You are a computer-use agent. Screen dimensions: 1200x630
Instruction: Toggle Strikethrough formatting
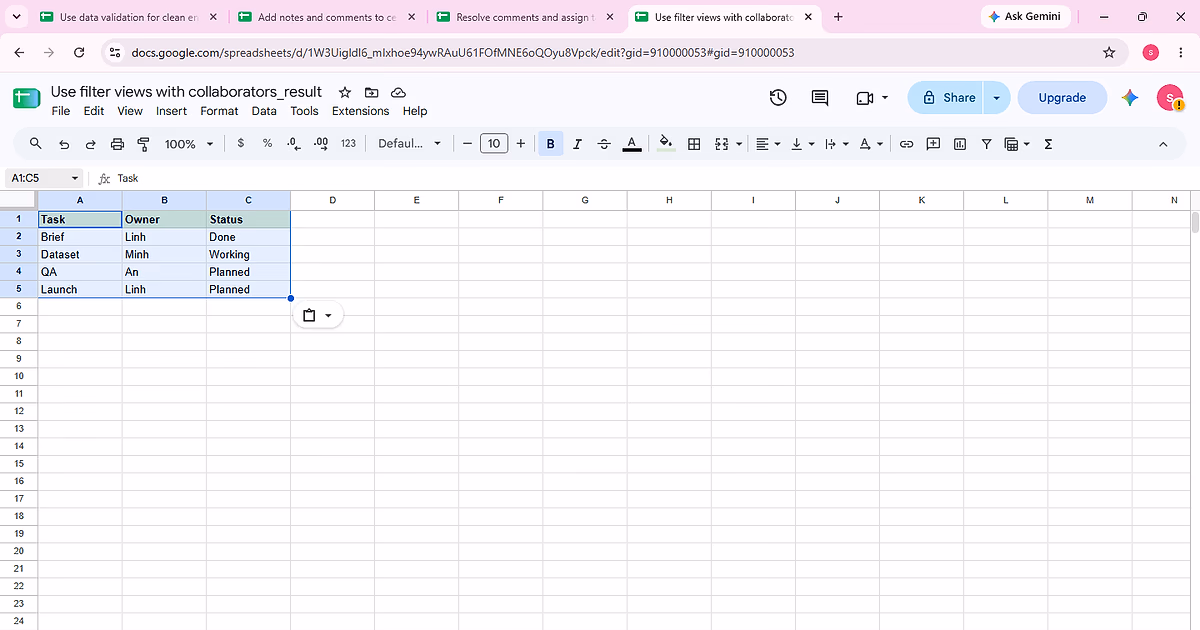[x=604, y=144]
